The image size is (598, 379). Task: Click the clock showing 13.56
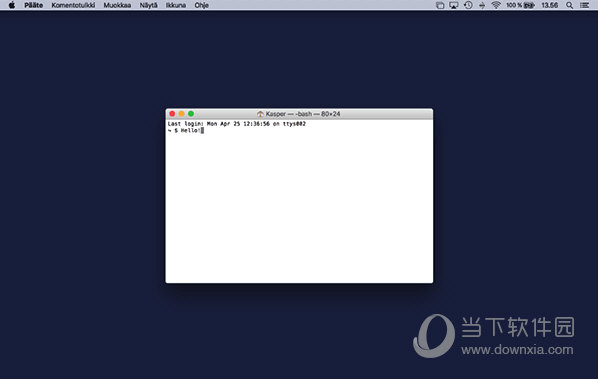click(550, 5)
